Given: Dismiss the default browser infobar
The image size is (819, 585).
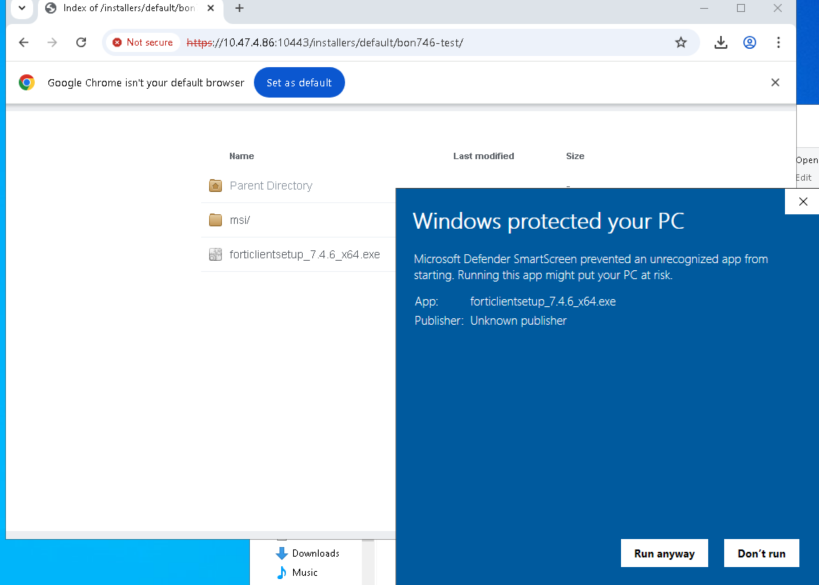Looking at the screenshot, I should (775, 83).
